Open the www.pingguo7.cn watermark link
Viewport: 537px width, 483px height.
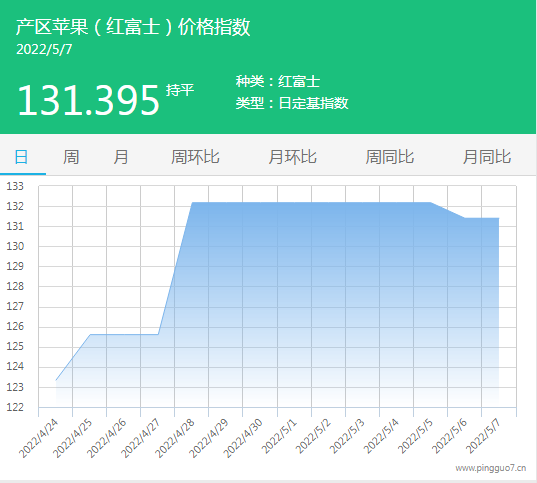point(490,468)
